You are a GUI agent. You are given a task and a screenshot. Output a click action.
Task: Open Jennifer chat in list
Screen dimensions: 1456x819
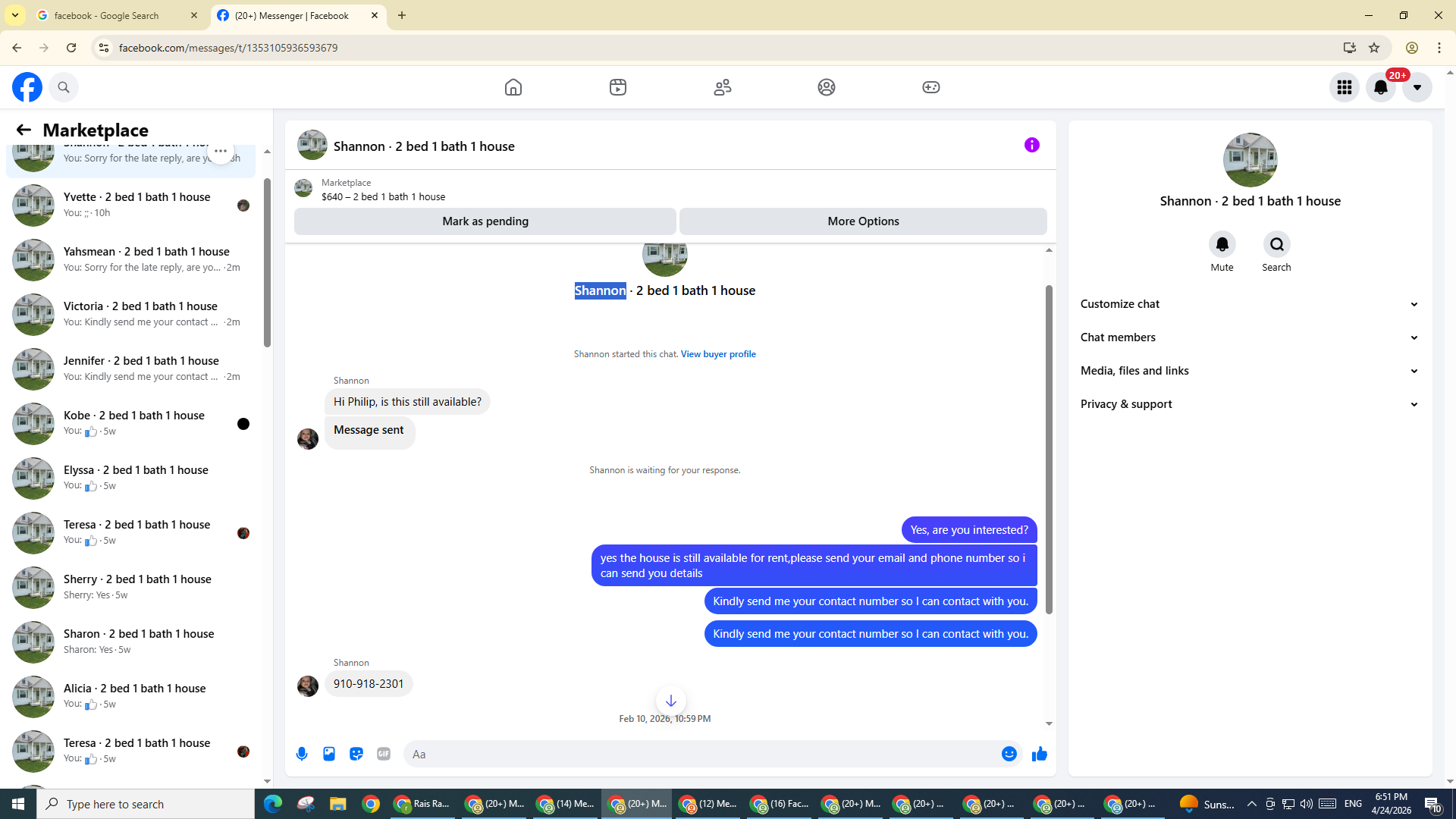click(x=130, y=369)
